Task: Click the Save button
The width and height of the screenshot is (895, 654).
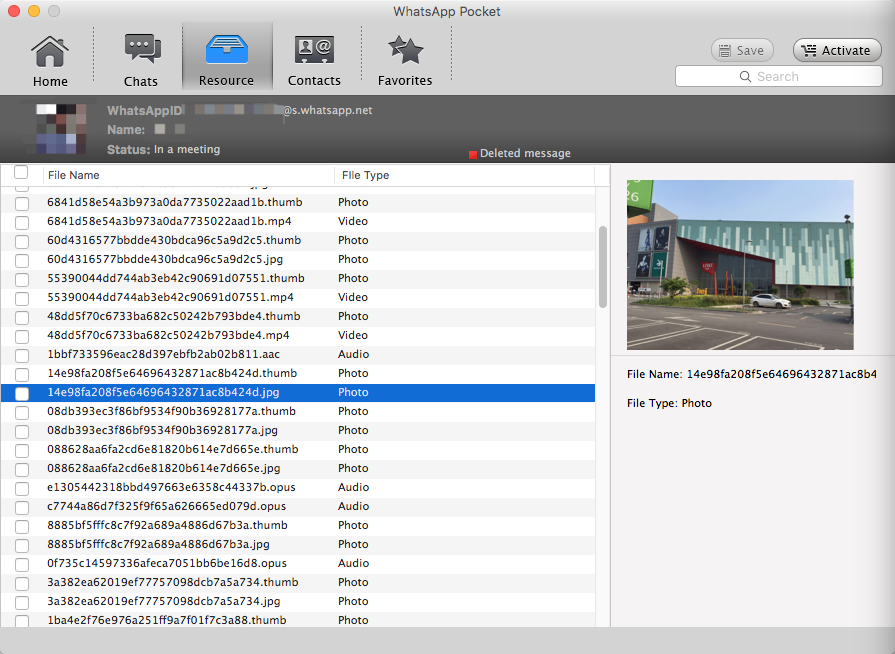Action: (742, 51)
